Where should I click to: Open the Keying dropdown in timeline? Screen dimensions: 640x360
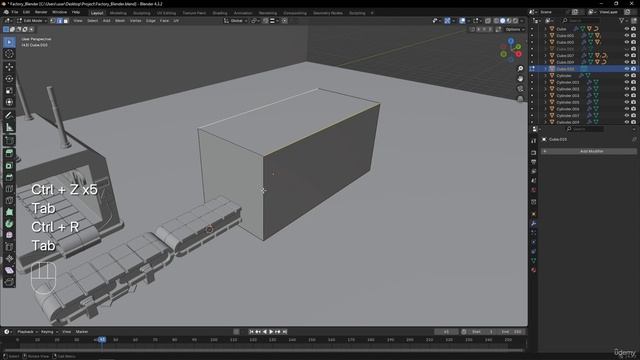[49, 332]
